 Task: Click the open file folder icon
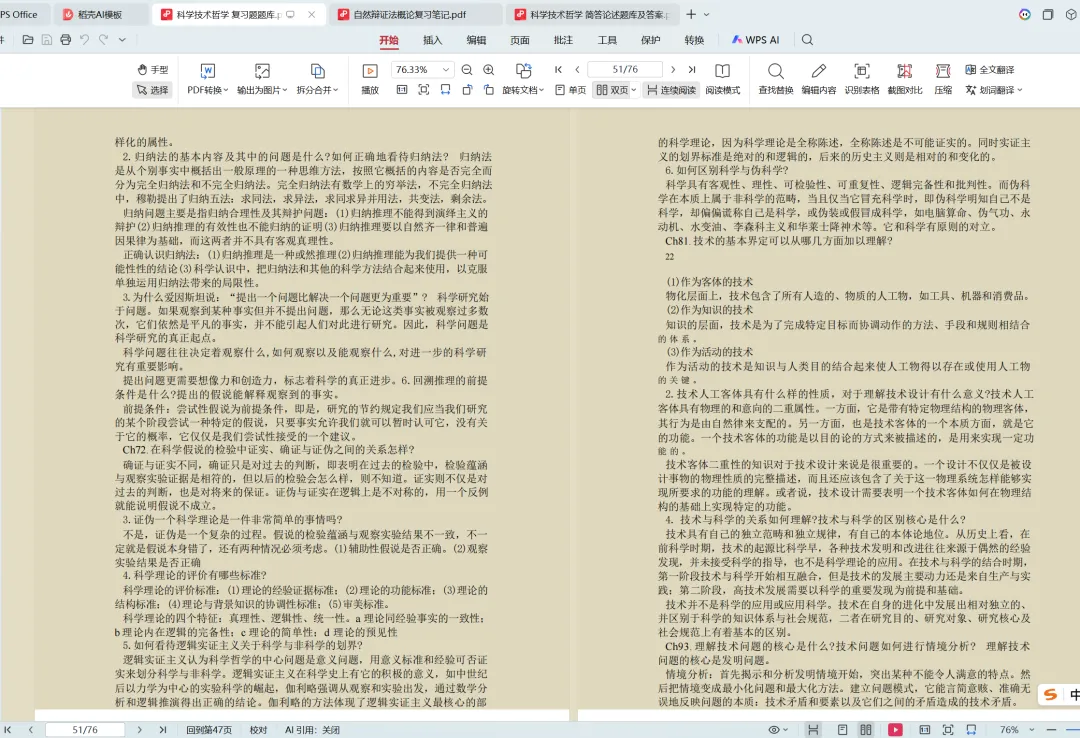click(28, 40)
